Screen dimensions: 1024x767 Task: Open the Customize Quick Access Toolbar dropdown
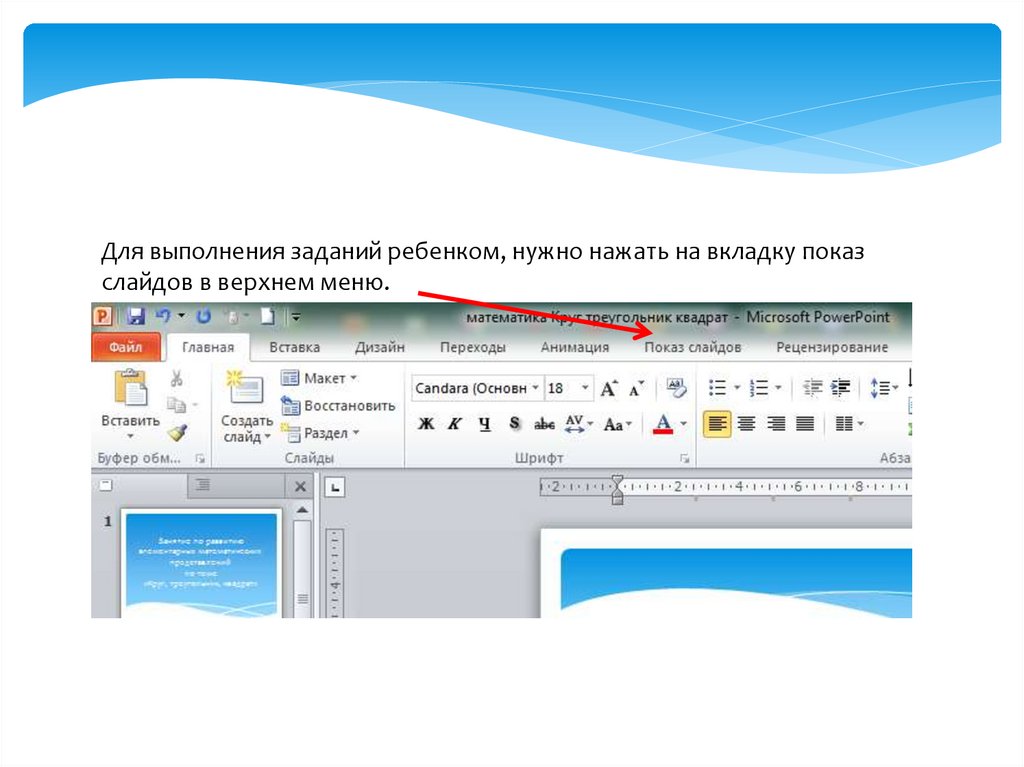pyautogui.click(x=296, y=318)
